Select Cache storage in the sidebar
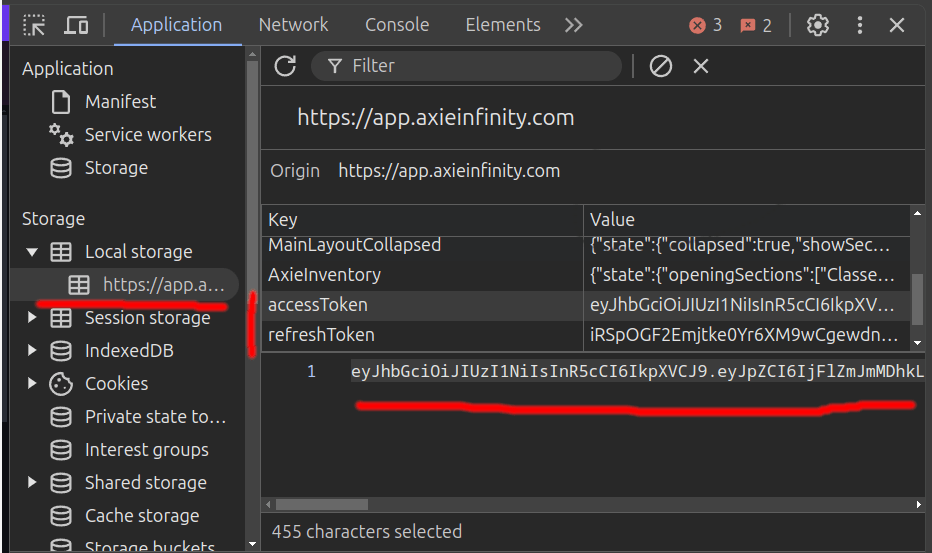 click(142, 516)
